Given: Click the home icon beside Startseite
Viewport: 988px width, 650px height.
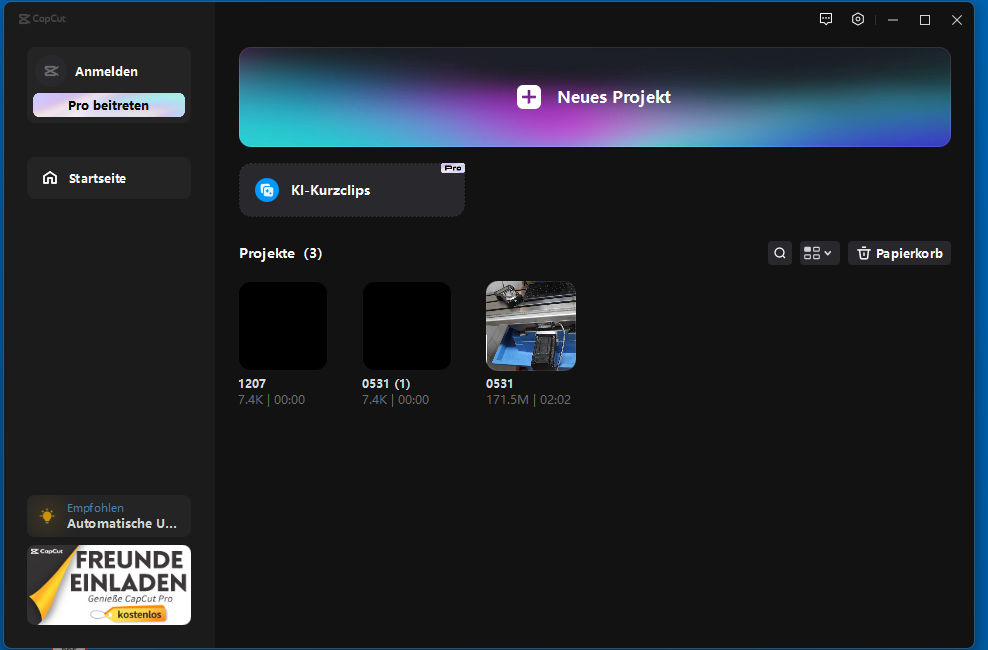Looking at the screenshot, I should coord(50,177).
